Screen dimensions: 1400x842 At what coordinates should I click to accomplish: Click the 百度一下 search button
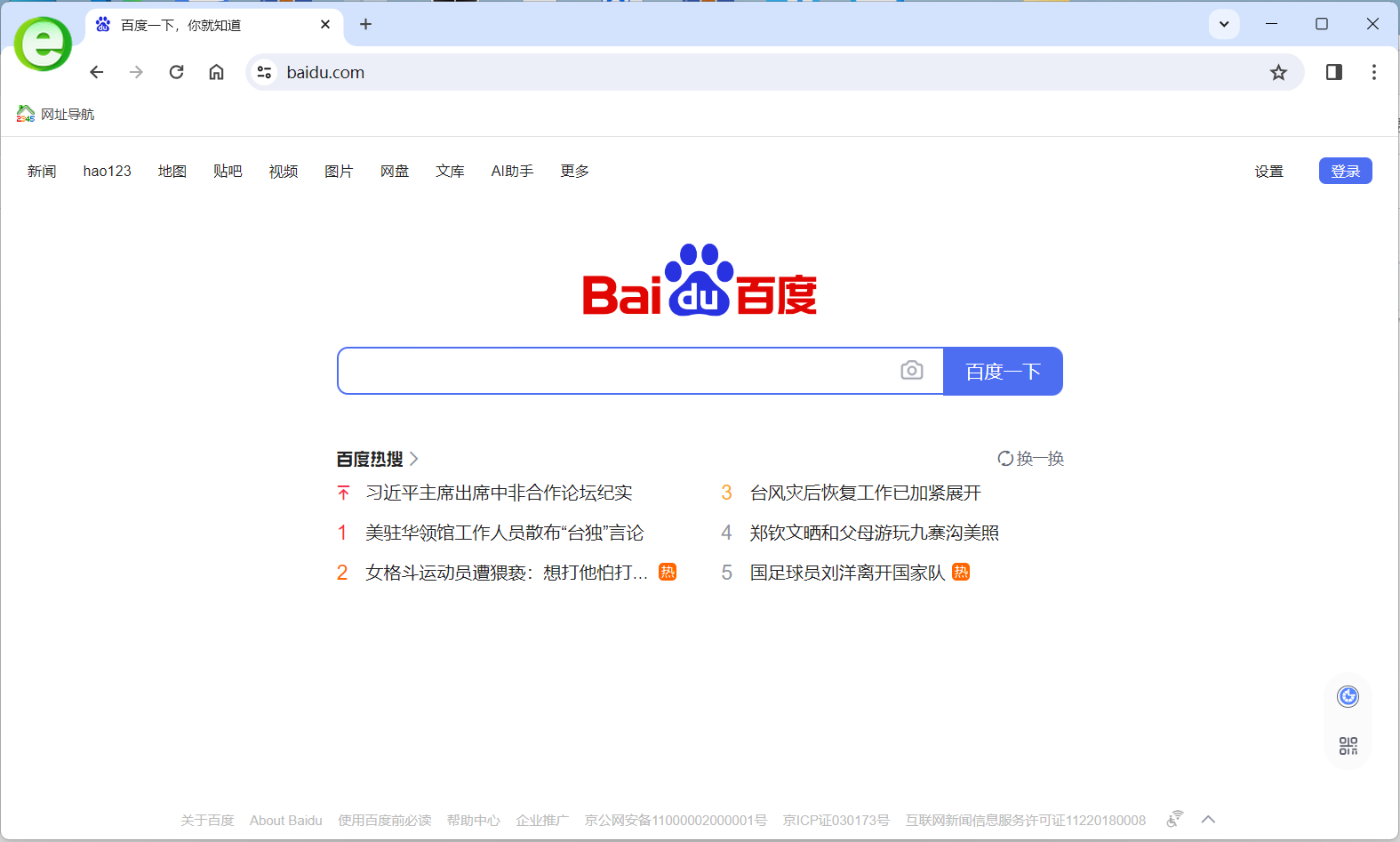(x=1003, y=371)
